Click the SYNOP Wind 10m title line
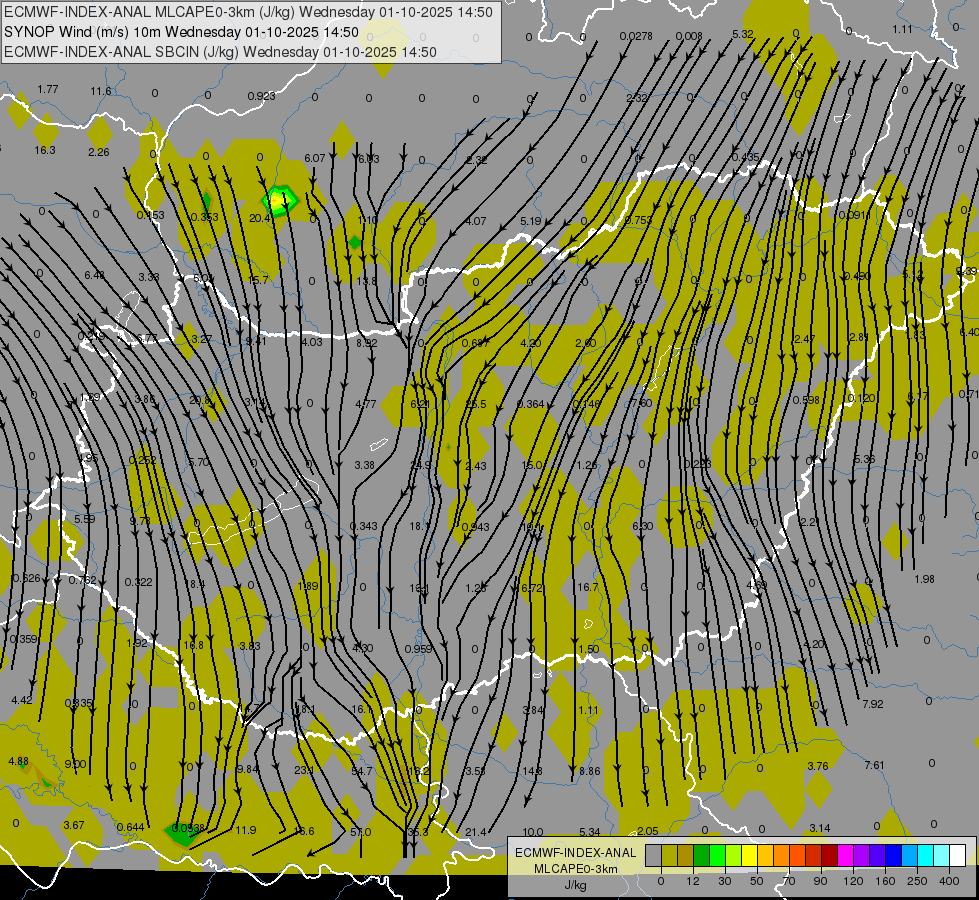 click(x=181, y=32)
